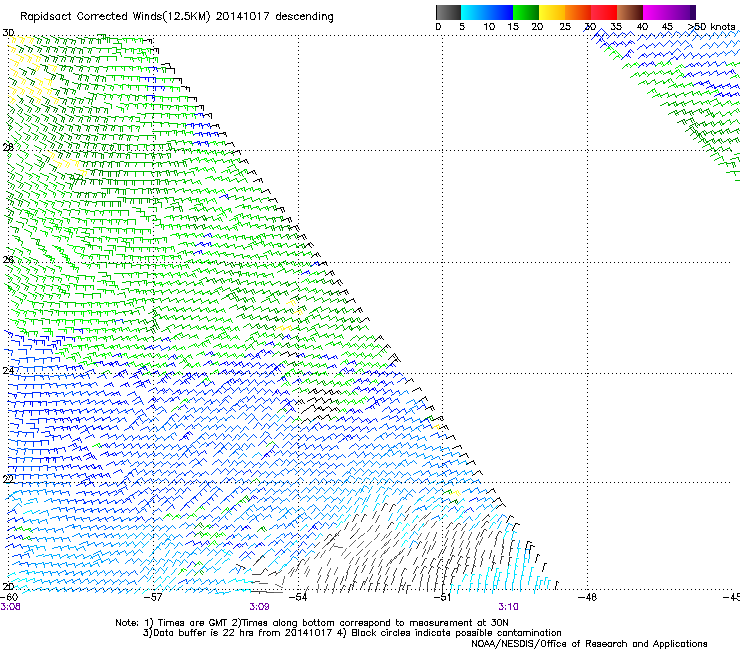Image resolution: width=740 pixels, height=650 pixels.
Task: Select the yellow 20-25 knots legend swatch
Action: coord(552,12)
